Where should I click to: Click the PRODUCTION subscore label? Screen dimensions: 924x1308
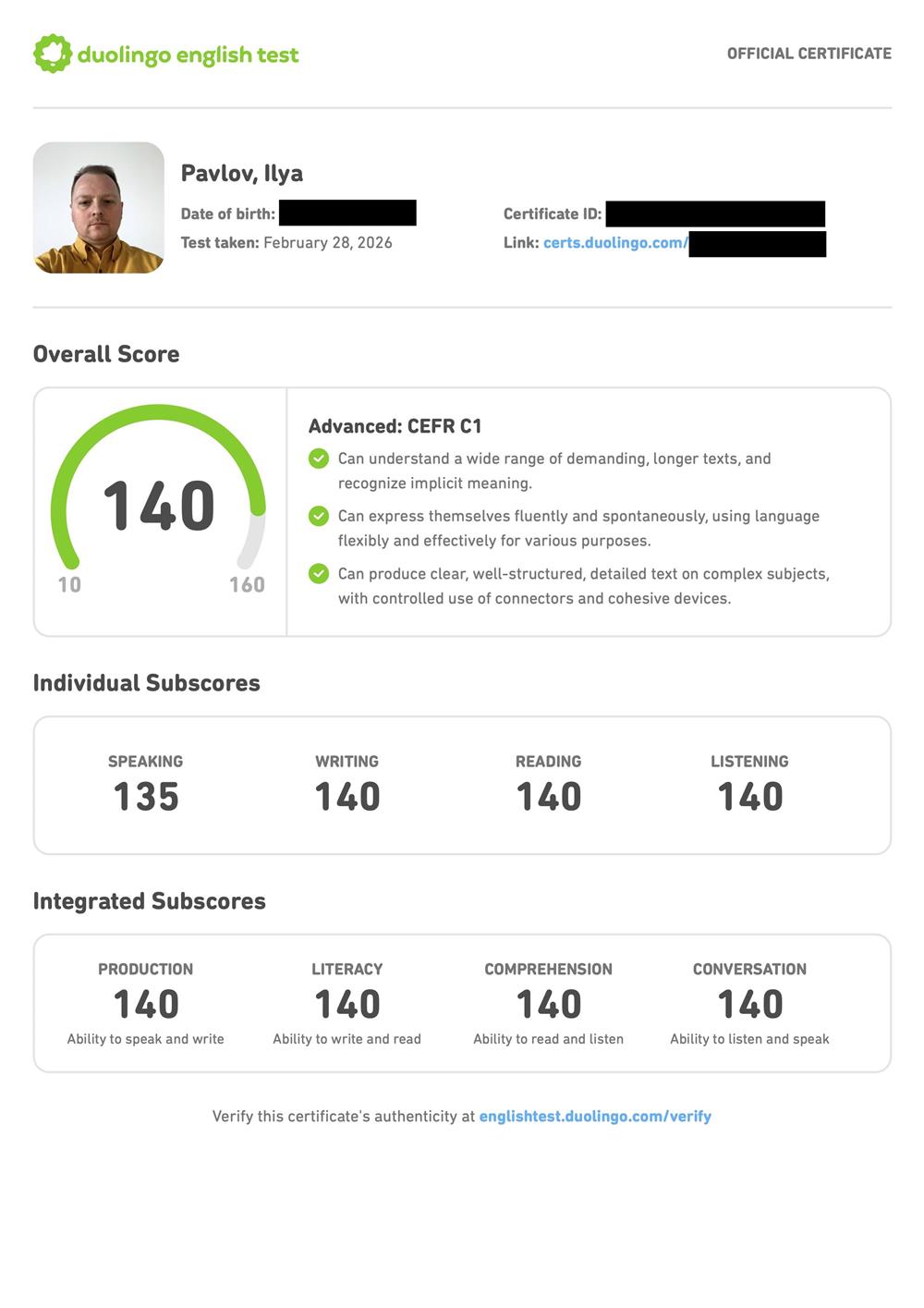(x=146, y=969)
